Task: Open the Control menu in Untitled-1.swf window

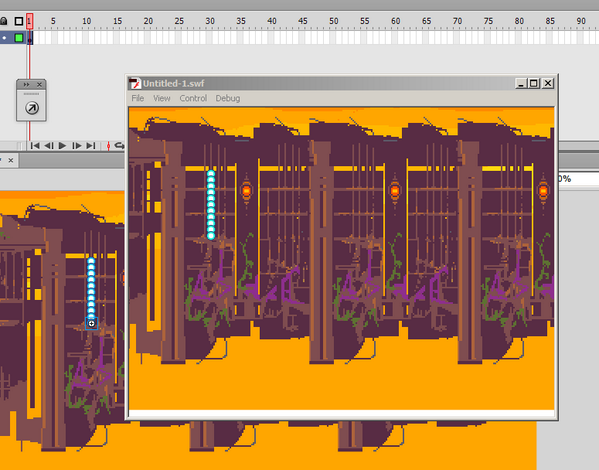Action: tap(193, 98)
